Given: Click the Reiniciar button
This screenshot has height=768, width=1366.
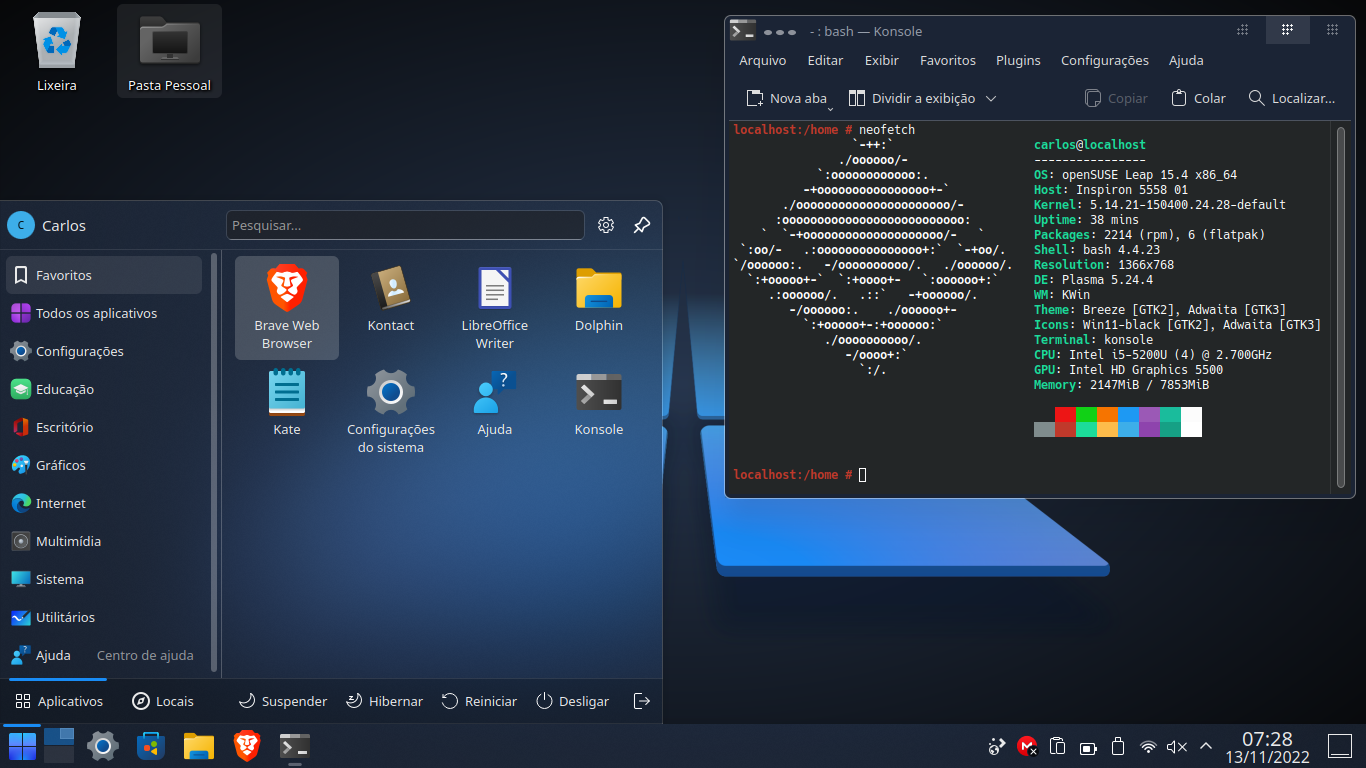Looking at the screenshot, I should [479, 701].
